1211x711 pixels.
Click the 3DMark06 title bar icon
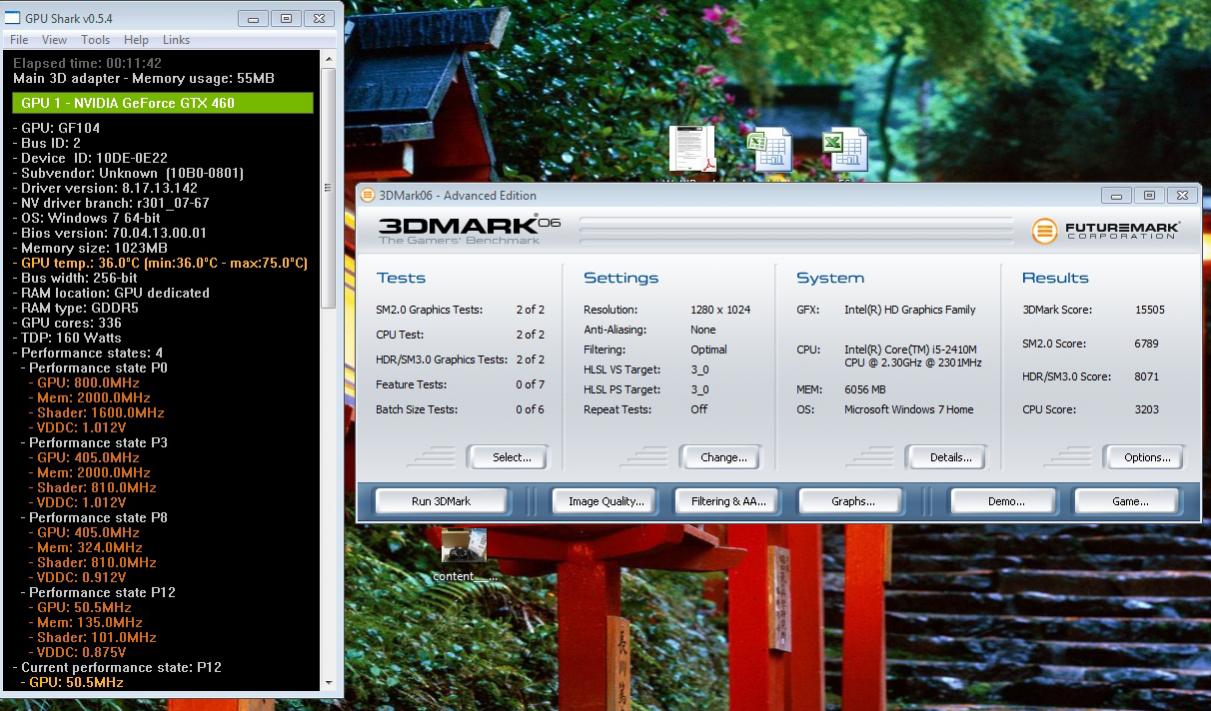367,196
